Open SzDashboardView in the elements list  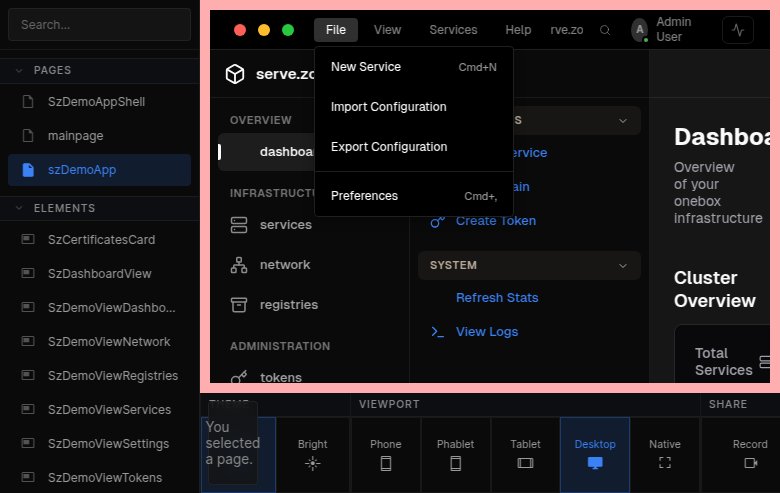tap(99, 274)
